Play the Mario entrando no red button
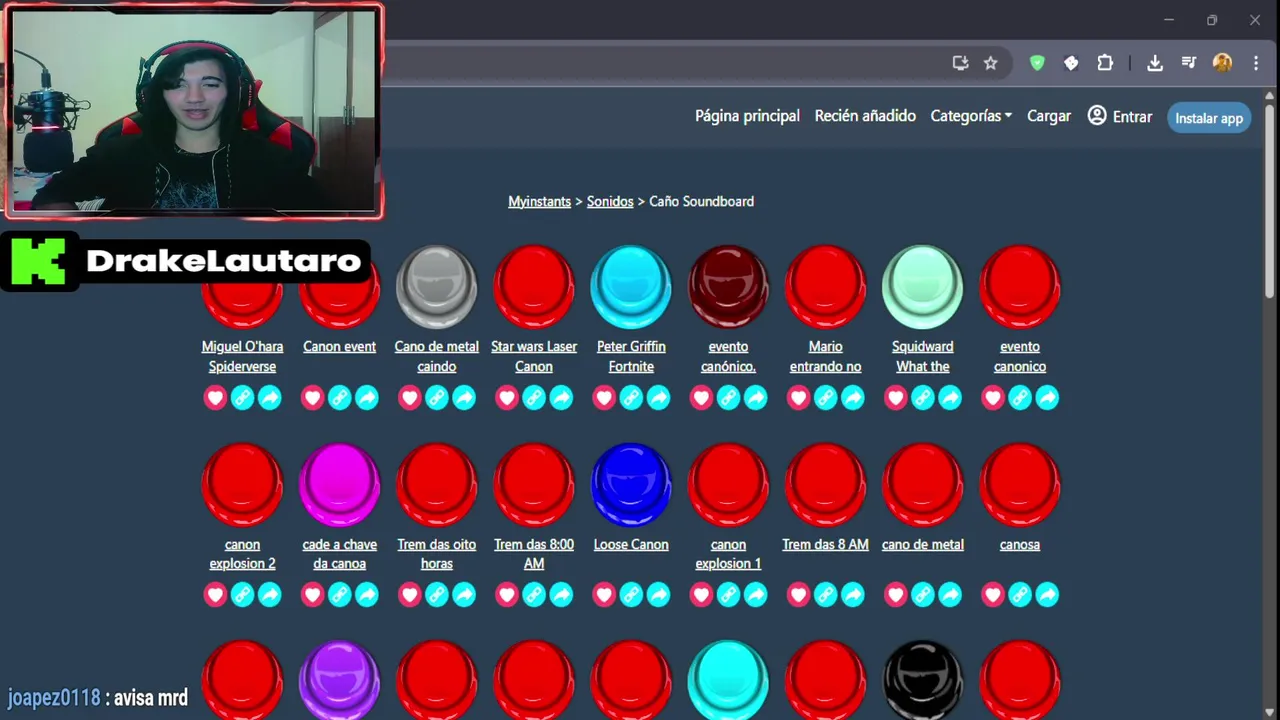This screenshot has height=720, width=1280. pyautogui.click(x=825, y=287)
